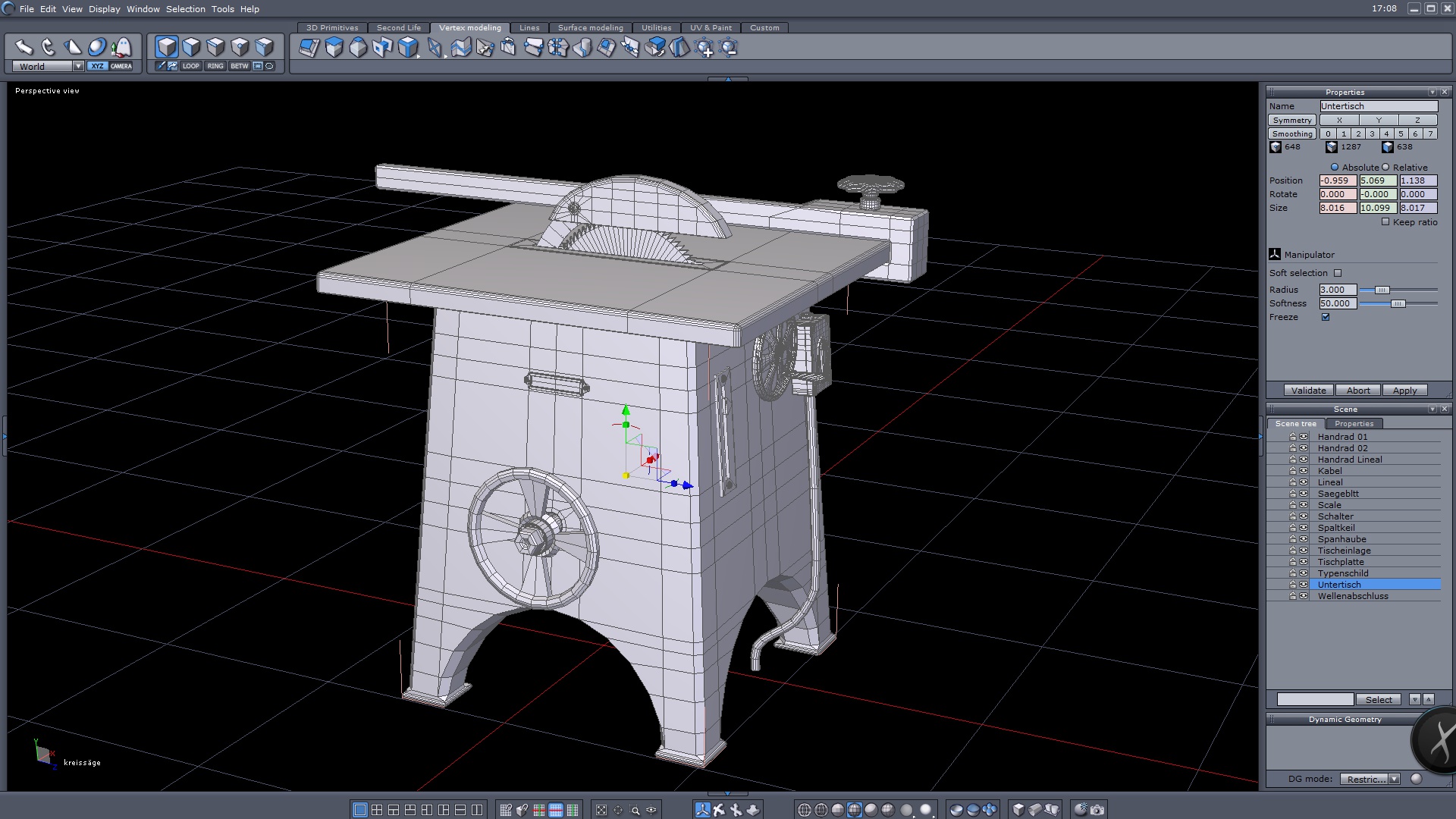The image size is (1456, 819).
Task: Open the World coordinate dropdown
Action: click(78, 66)
